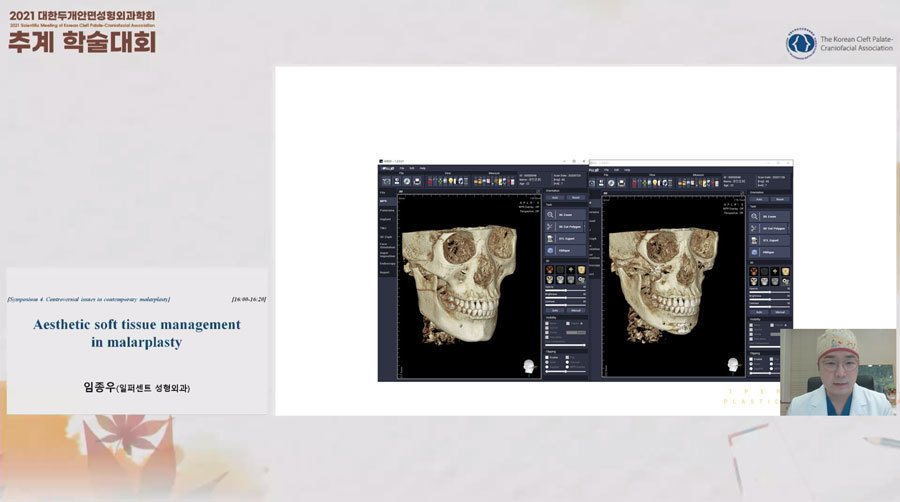Tick Clipping Enable checkbox in right window
The width and height of the screenshot is (900, 502).
click(751, 360)
